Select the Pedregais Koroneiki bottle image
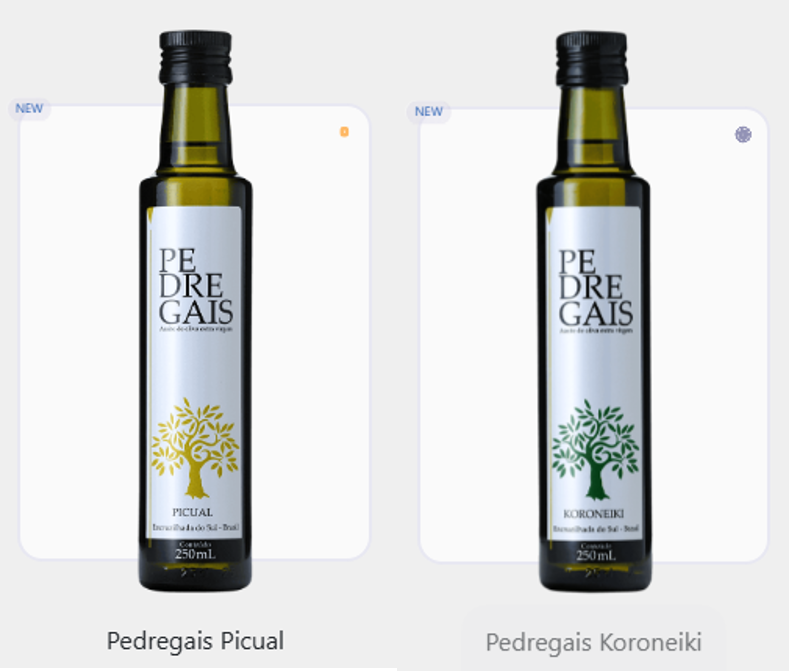The width and height of the screenshot is (789, 671). (x=594, y=312)
